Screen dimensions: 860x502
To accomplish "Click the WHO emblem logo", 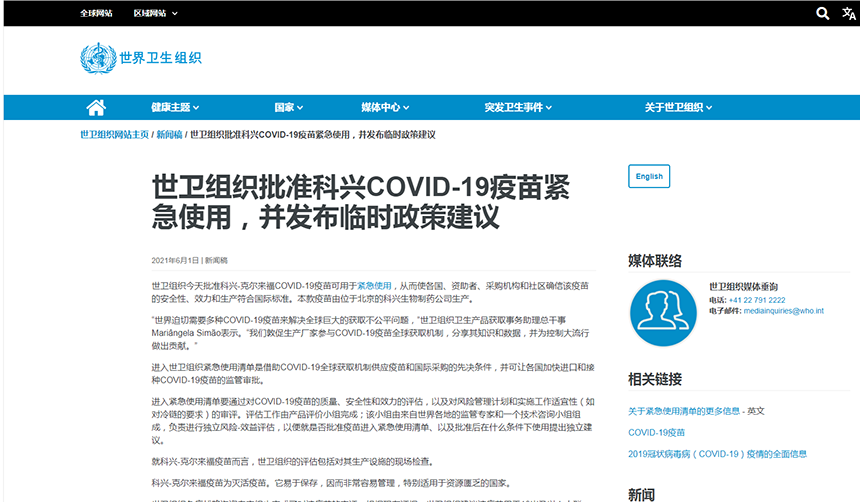I will (x=98, y=58).
